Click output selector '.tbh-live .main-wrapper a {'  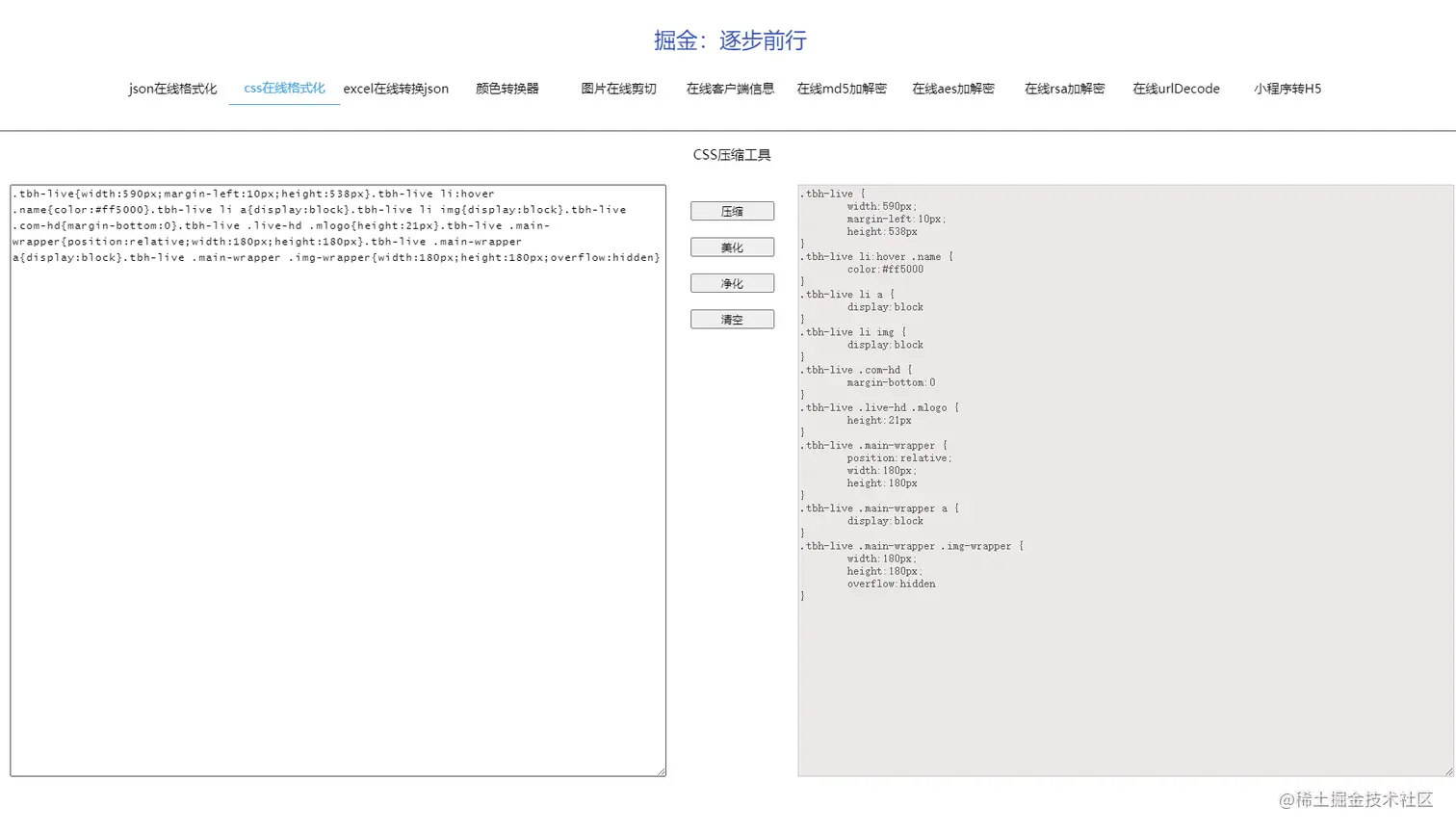click(x=879, y=508)
